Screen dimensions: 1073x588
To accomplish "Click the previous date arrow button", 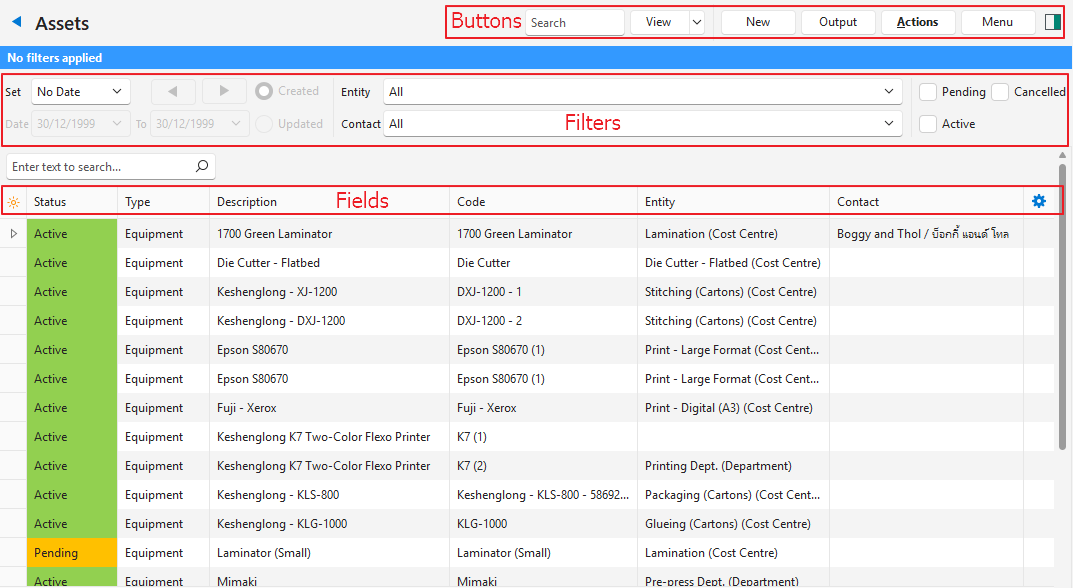I will click(174, 91).
